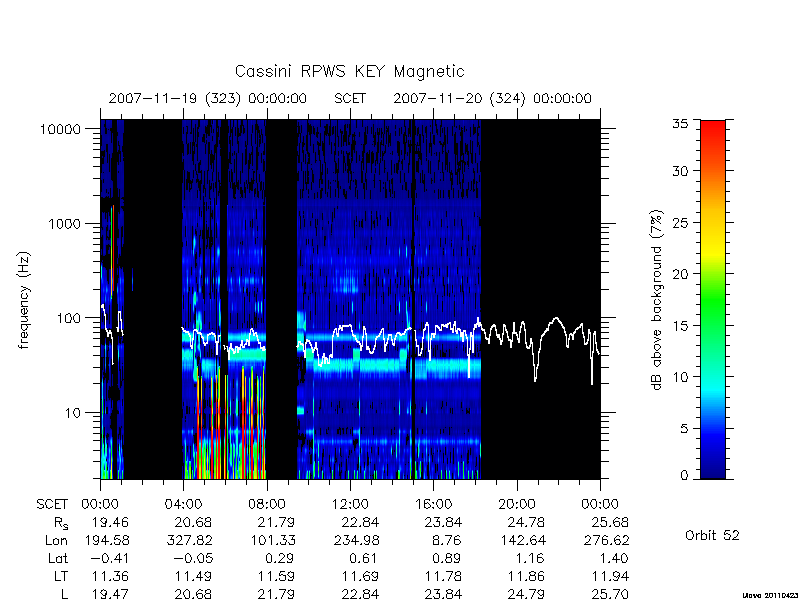Select the Rs value 22.84
The width and height of the screenshot is (800, 600).
tap(360, 522)
